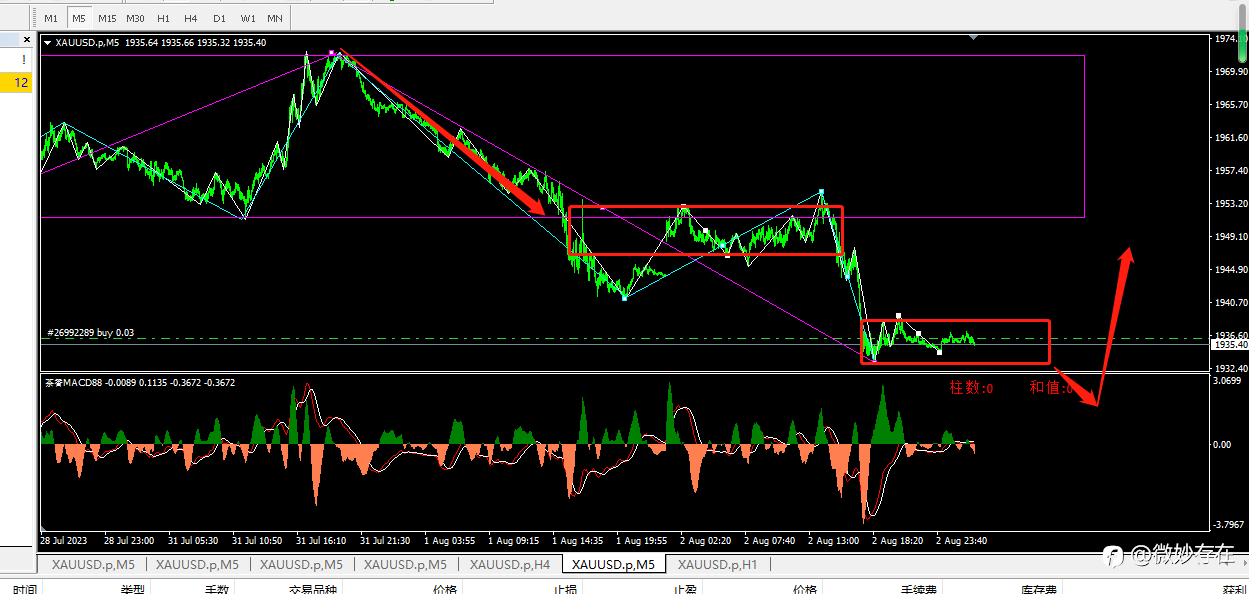Click the 1969.90 price scale label
This screenshot has width=1249, height=594.
[x=1230, y=72]
